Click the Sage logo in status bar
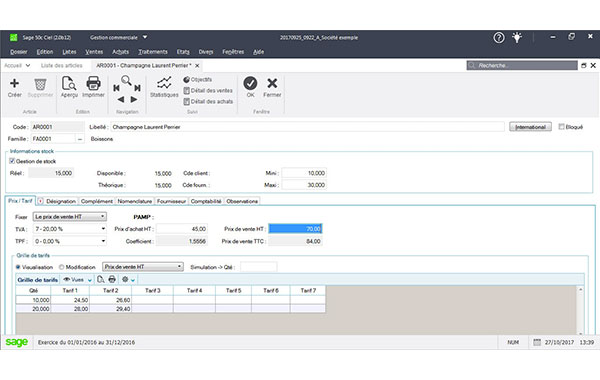 (17, 342)
